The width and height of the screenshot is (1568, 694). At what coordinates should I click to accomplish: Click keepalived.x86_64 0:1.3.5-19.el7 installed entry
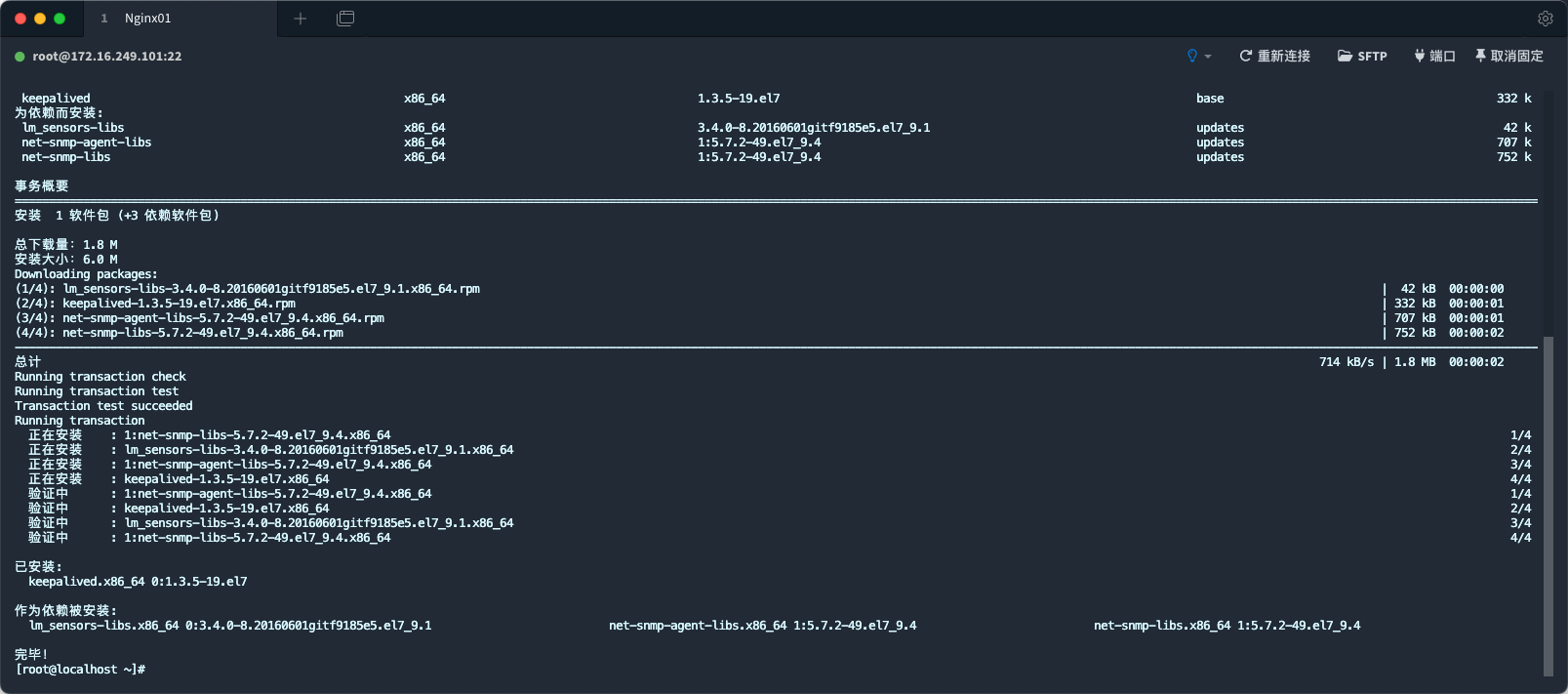coord(138,582)
